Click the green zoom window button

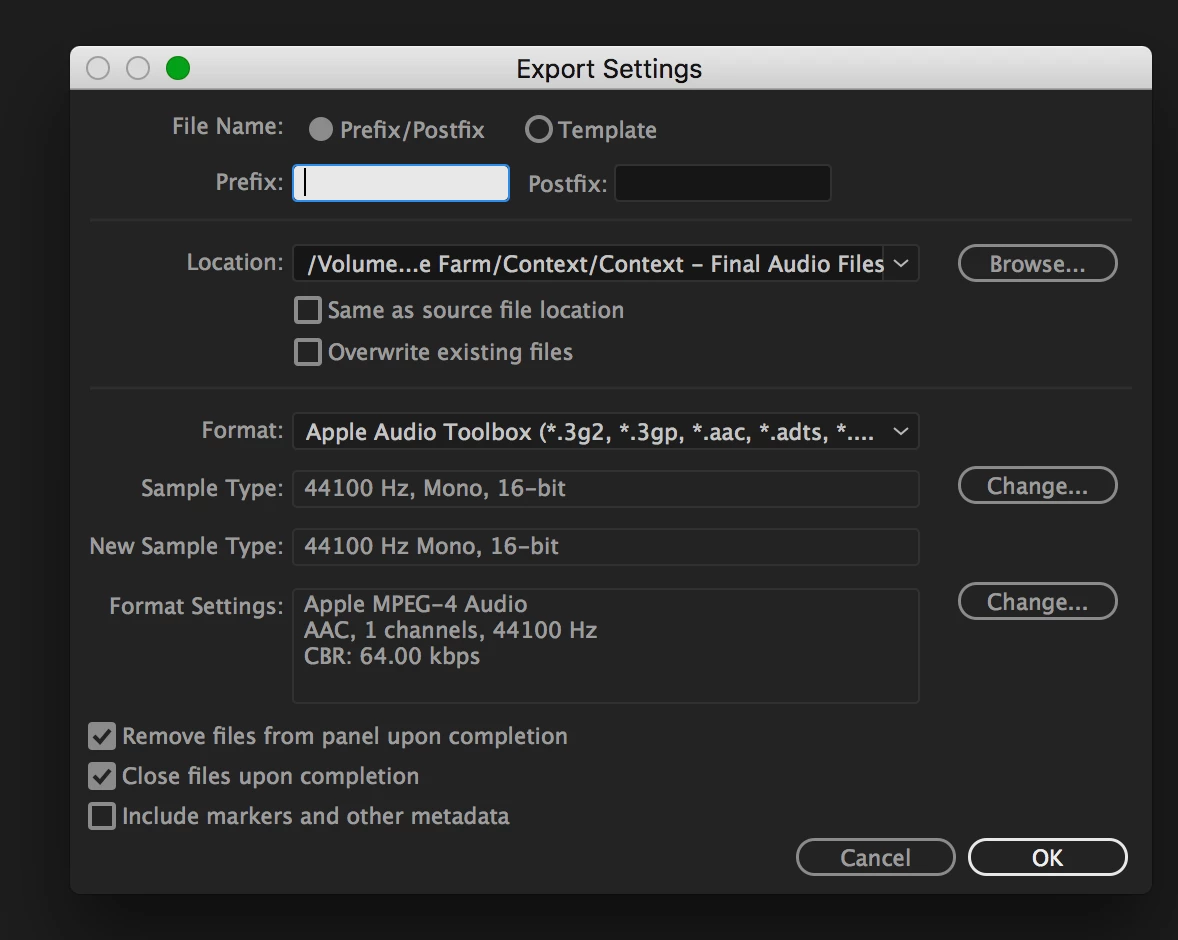(178, 68)
